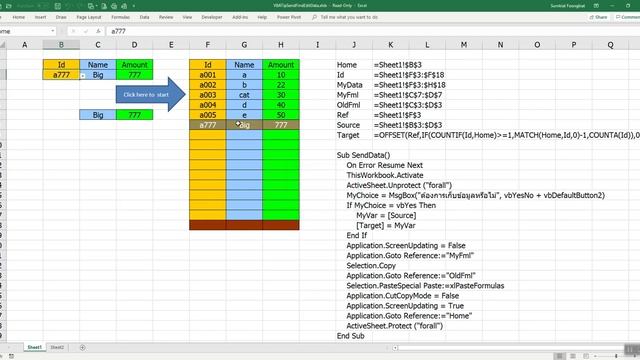Screen dimensions: 640x360
Task: Select the 'Selection.Copy' code line
Action: 371,265
